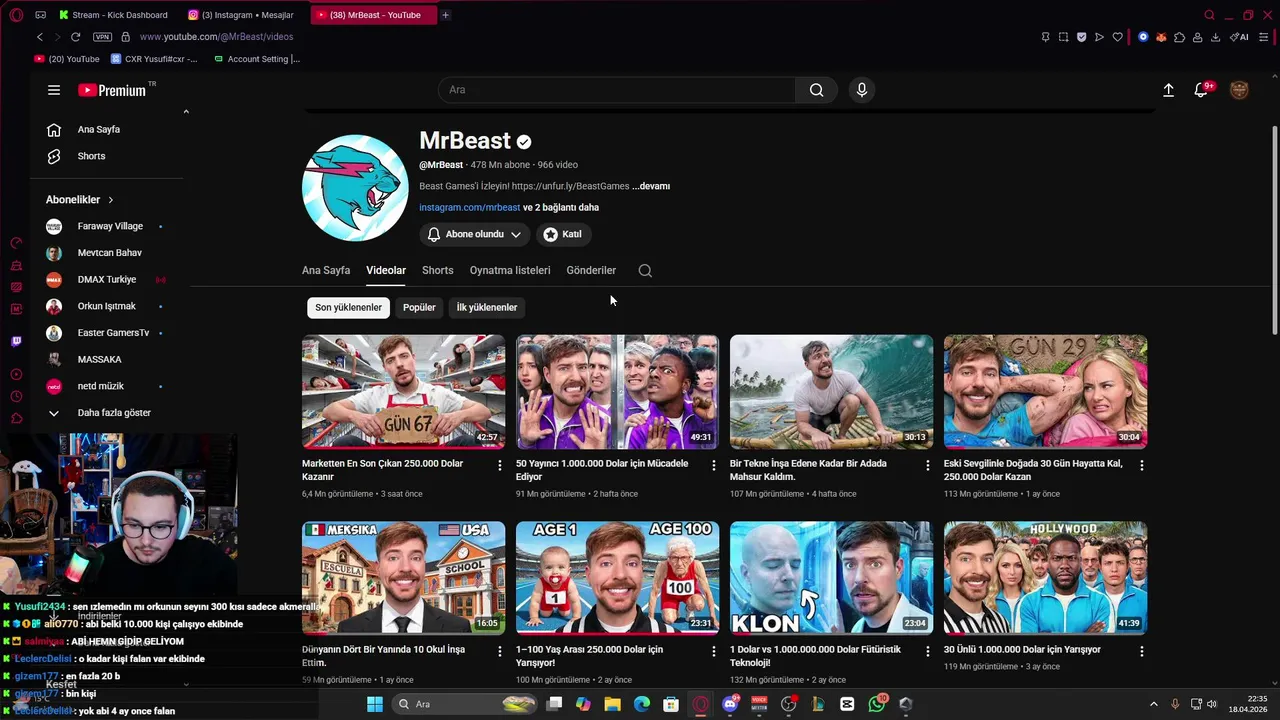Open WhatsApp from the taskbar
Viewport: 1280px width, 720px height.
tap(877, 704)
